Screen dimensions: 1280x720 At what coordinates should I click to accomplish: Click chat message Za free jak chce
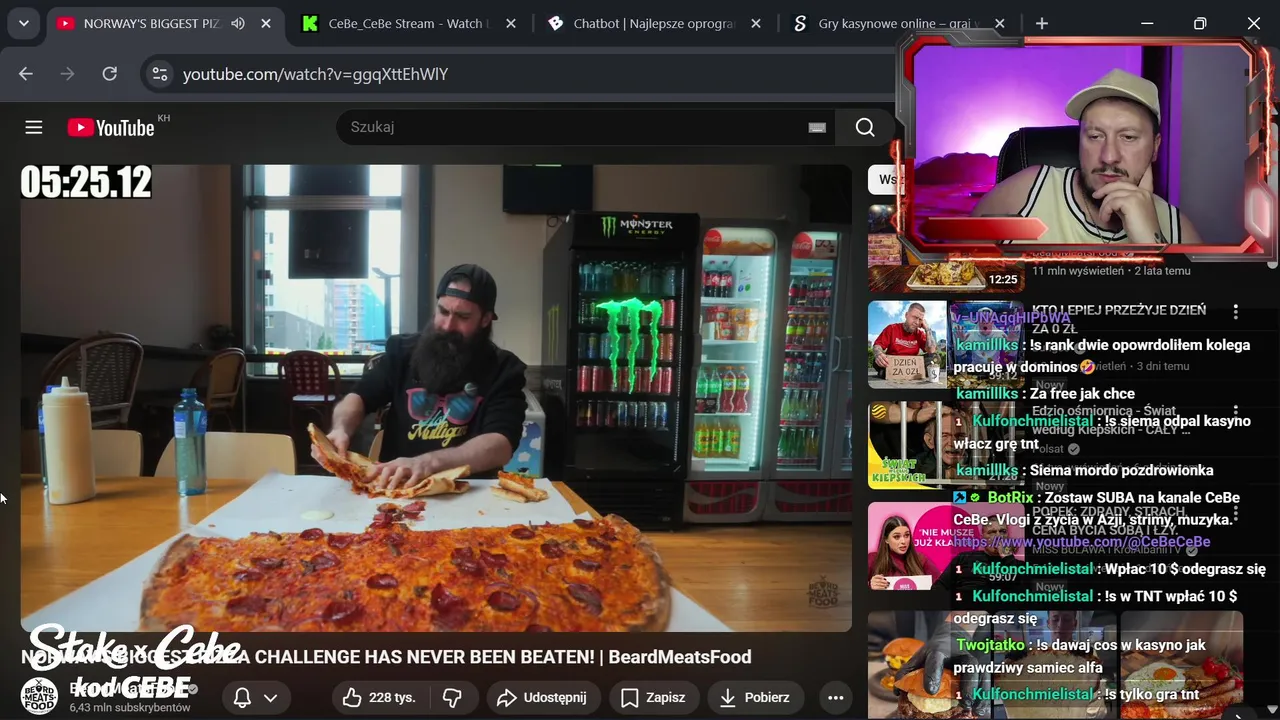1082,394
